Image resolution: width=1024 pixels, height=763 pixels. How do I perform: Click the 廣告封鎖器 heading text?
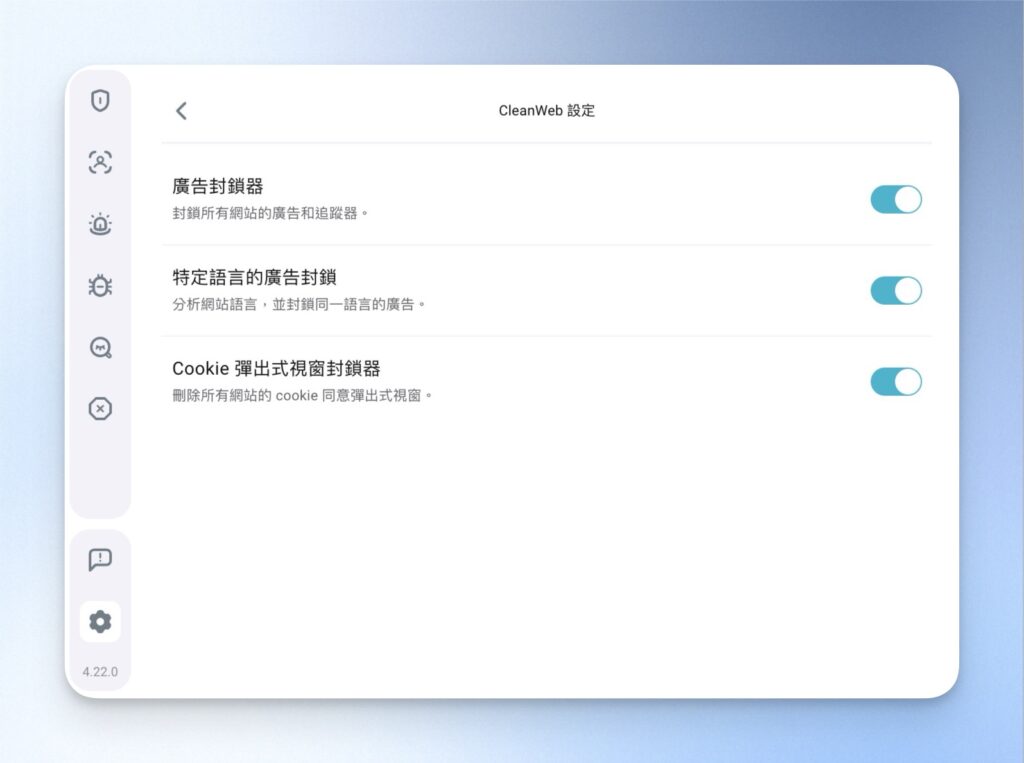coord(217,186)
